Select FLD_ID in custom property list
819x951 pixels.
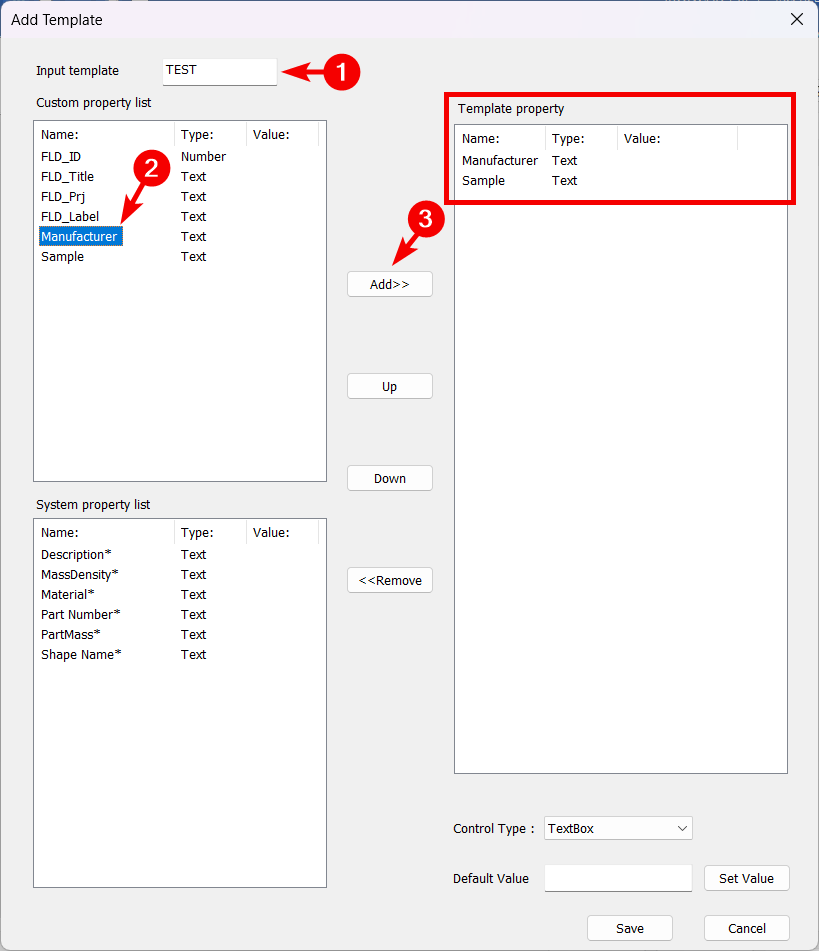(x=61, y=157)
